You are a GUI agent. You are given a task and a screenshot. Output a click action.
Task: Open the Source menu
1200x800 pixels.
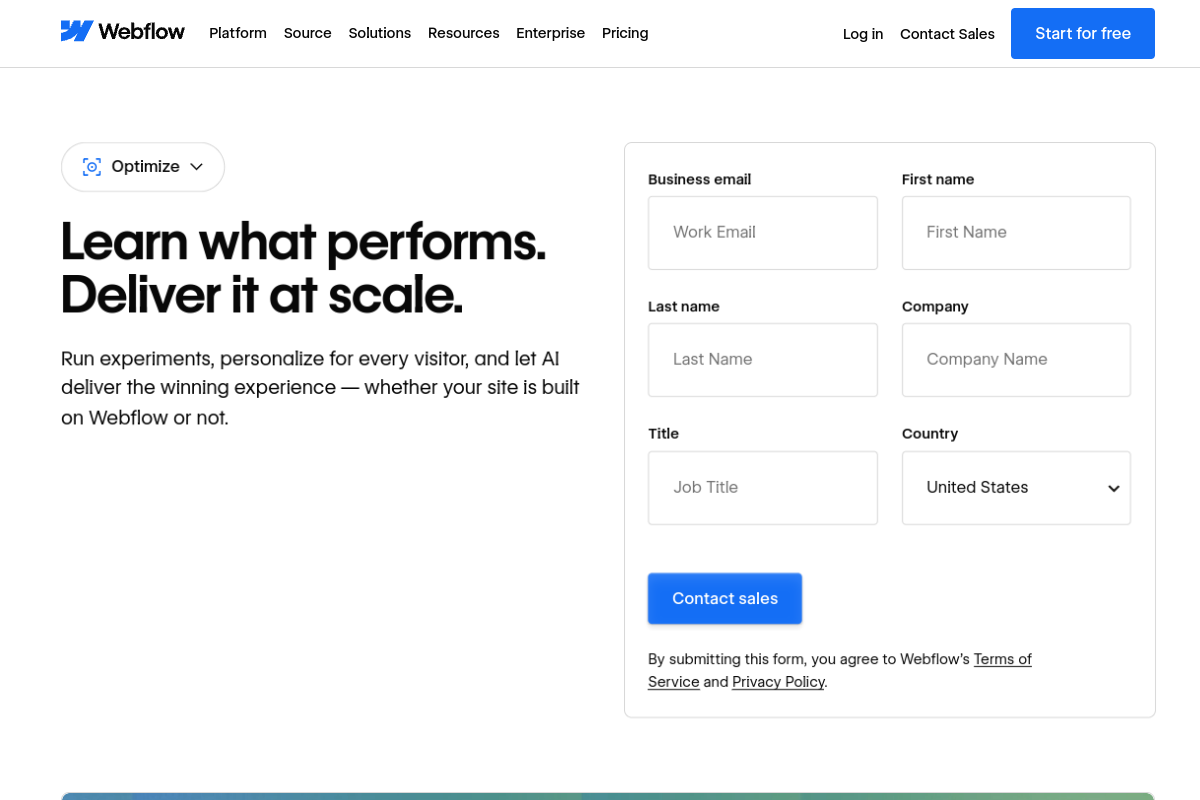click(x=308, y=33)
